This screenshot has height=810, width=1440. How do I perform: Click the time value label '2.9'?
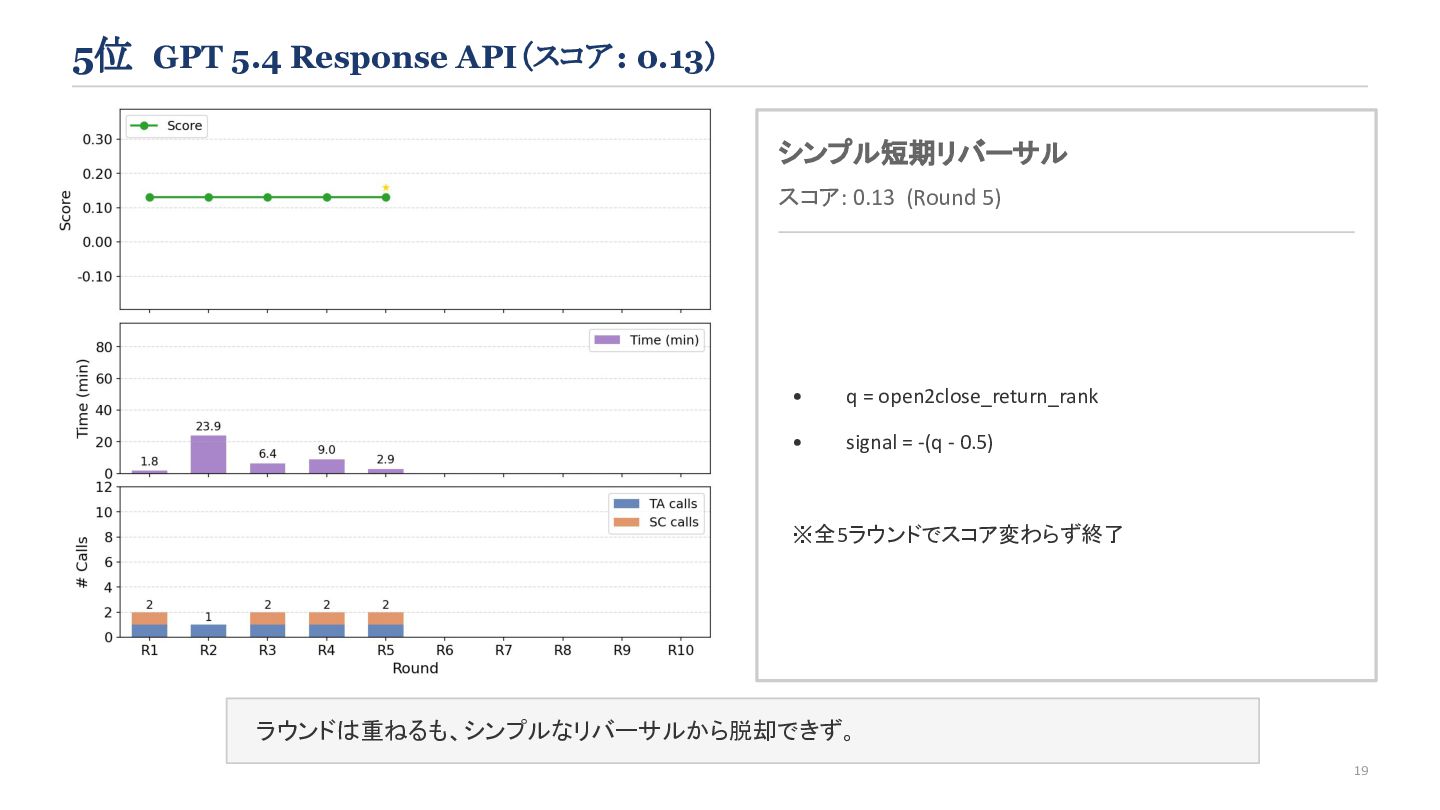386,459
